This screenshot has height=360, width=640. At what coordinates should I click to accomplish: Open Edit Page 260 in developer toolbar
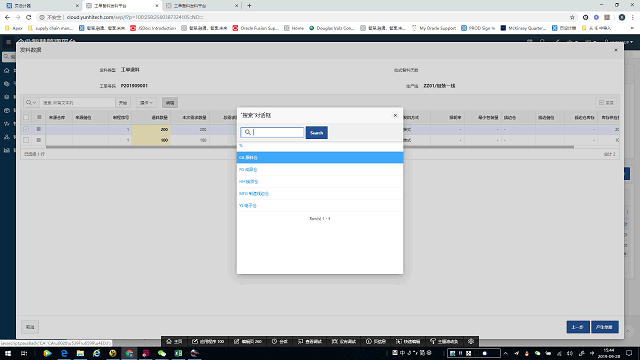pos(248,341)
